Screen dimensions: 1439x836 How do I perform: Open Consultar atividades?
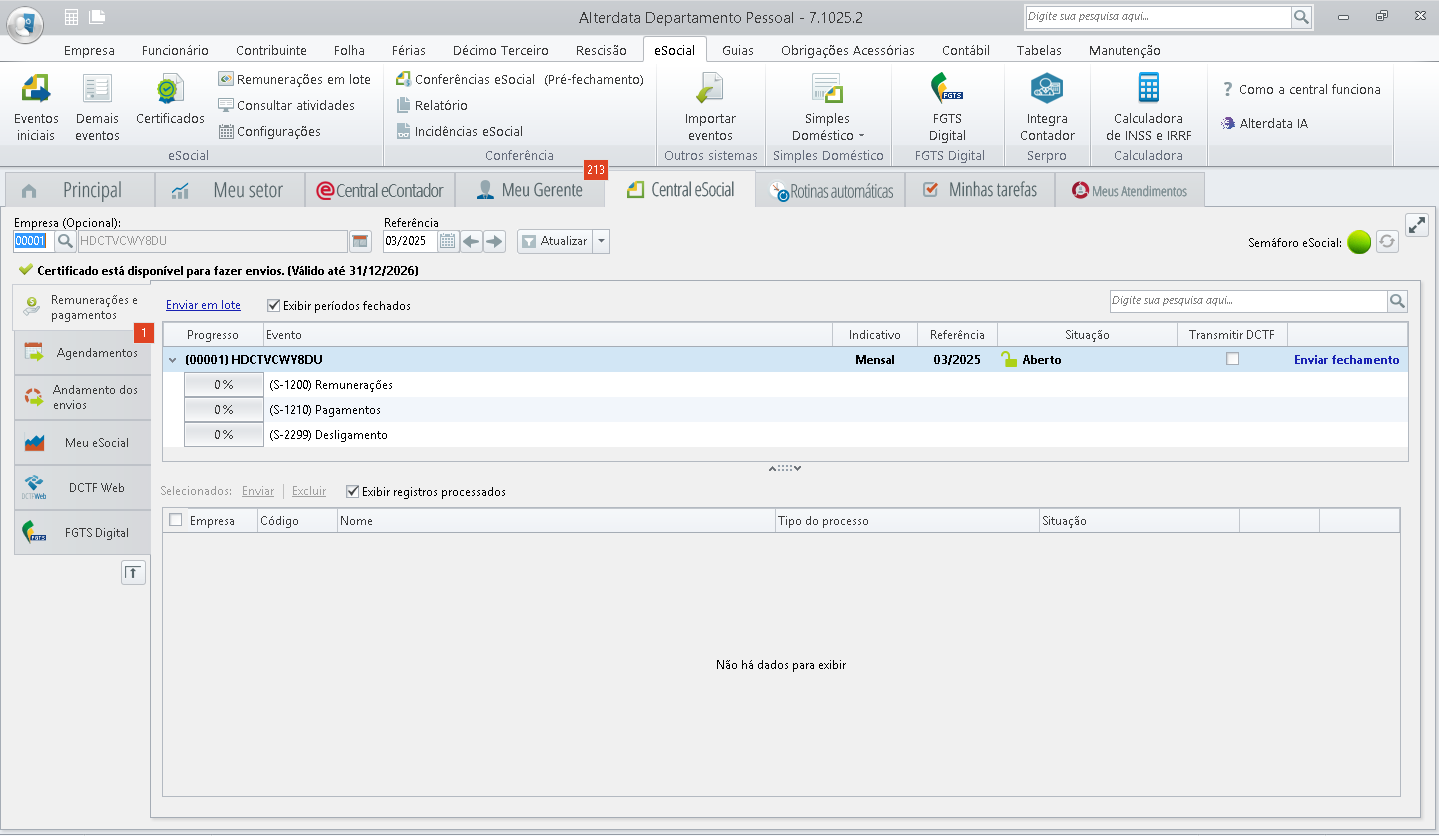point(286,105)
